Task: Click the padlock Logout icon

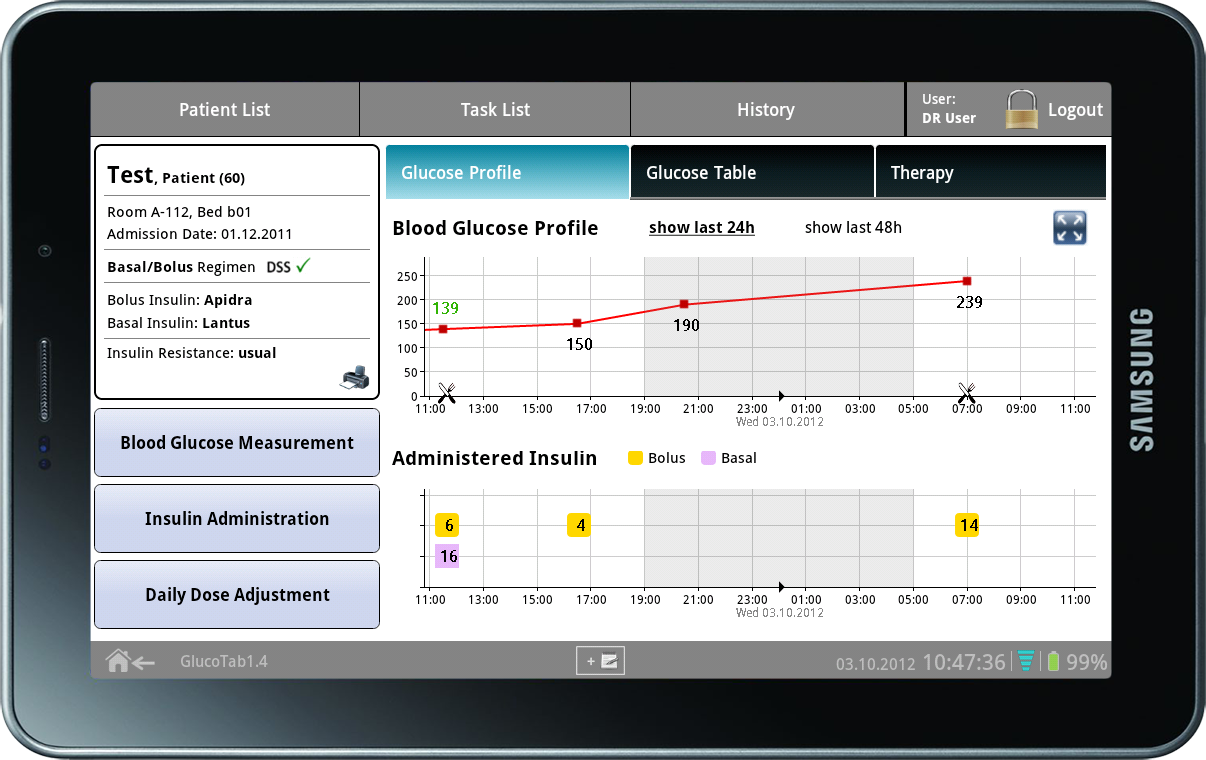Action: tap(1022, 109)
